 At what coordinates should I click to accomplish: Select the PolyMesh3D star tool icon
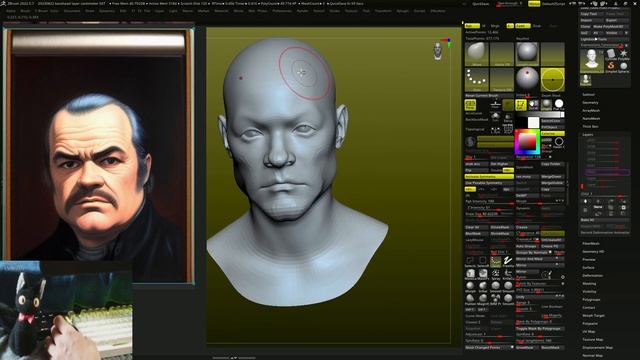click(624, 55)
